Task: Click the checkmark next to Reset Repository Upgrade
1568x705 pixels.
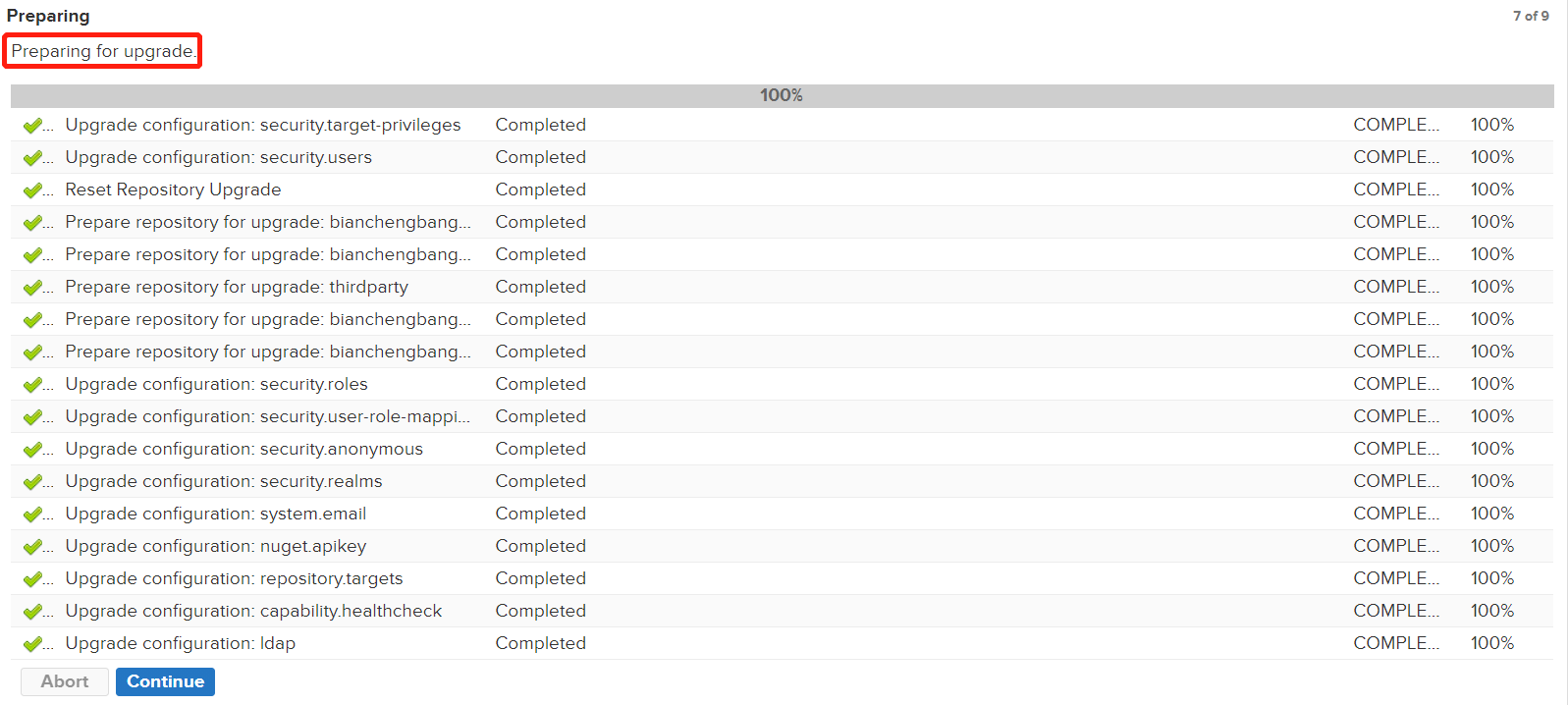Action: (32, 190)
